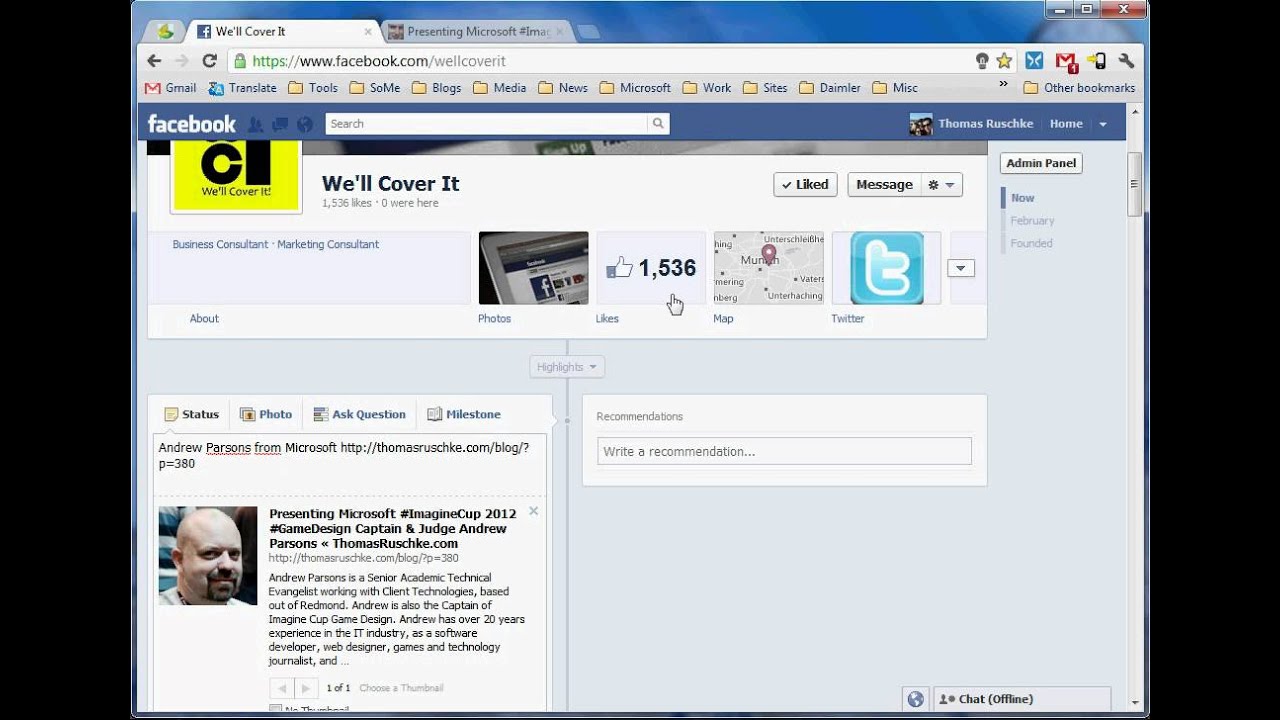The image size is (1280, 720).
Task: Open the Munich map tile
Action: (x=769, y=268)
